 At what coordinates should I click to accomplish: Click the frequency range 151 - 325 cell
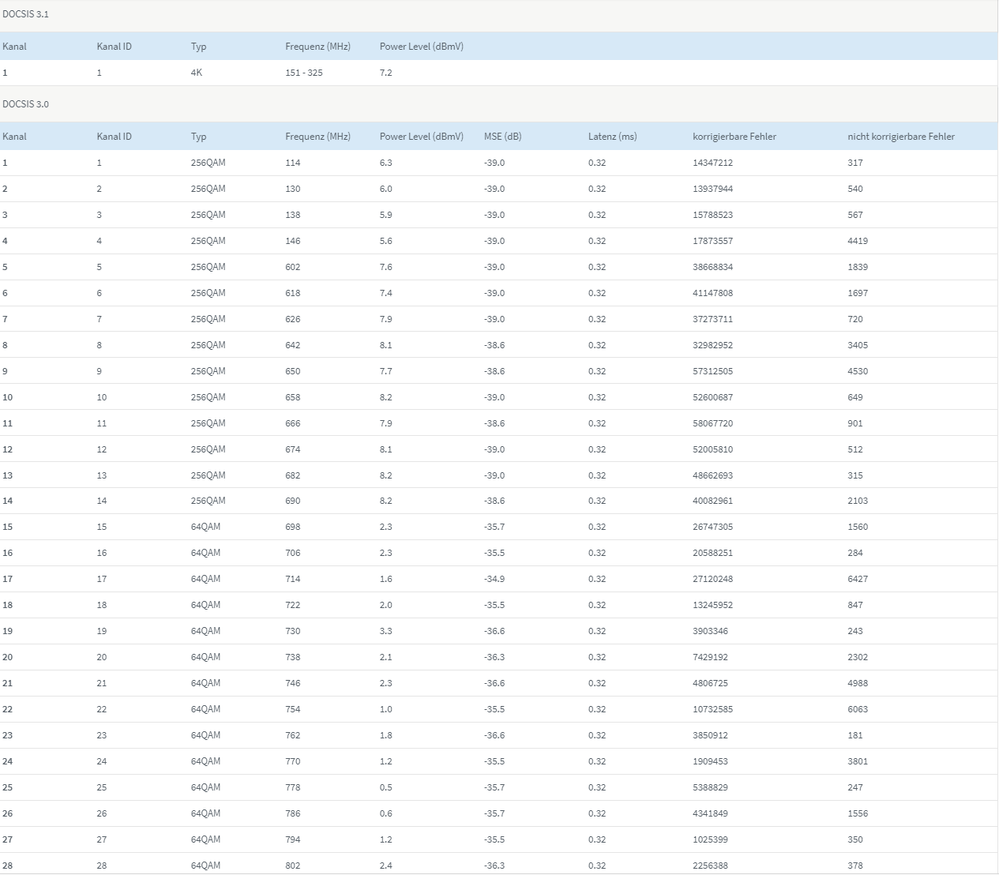(304, 73)
